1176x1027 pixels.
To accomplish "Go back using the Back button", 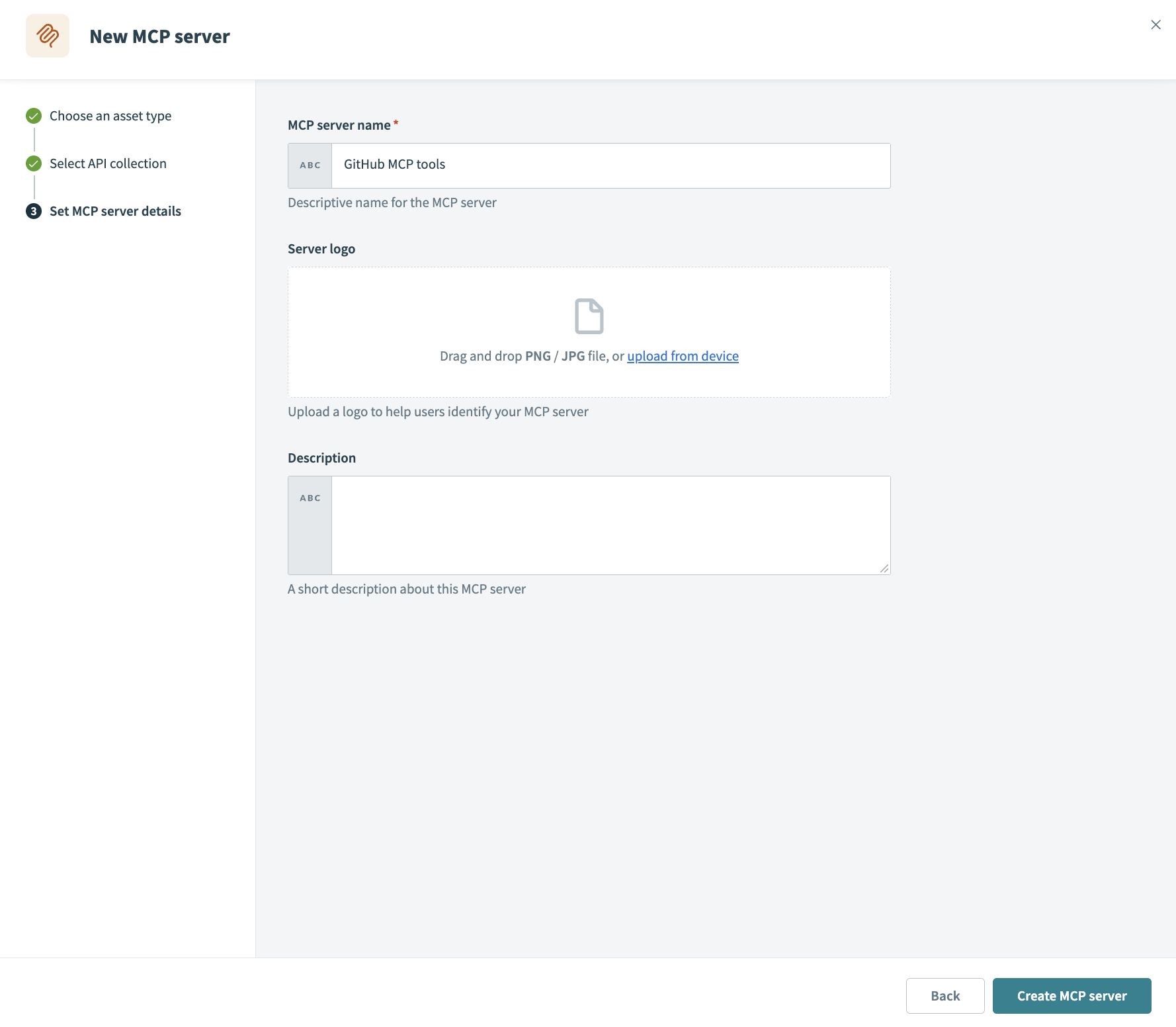I will click(945, 995).
